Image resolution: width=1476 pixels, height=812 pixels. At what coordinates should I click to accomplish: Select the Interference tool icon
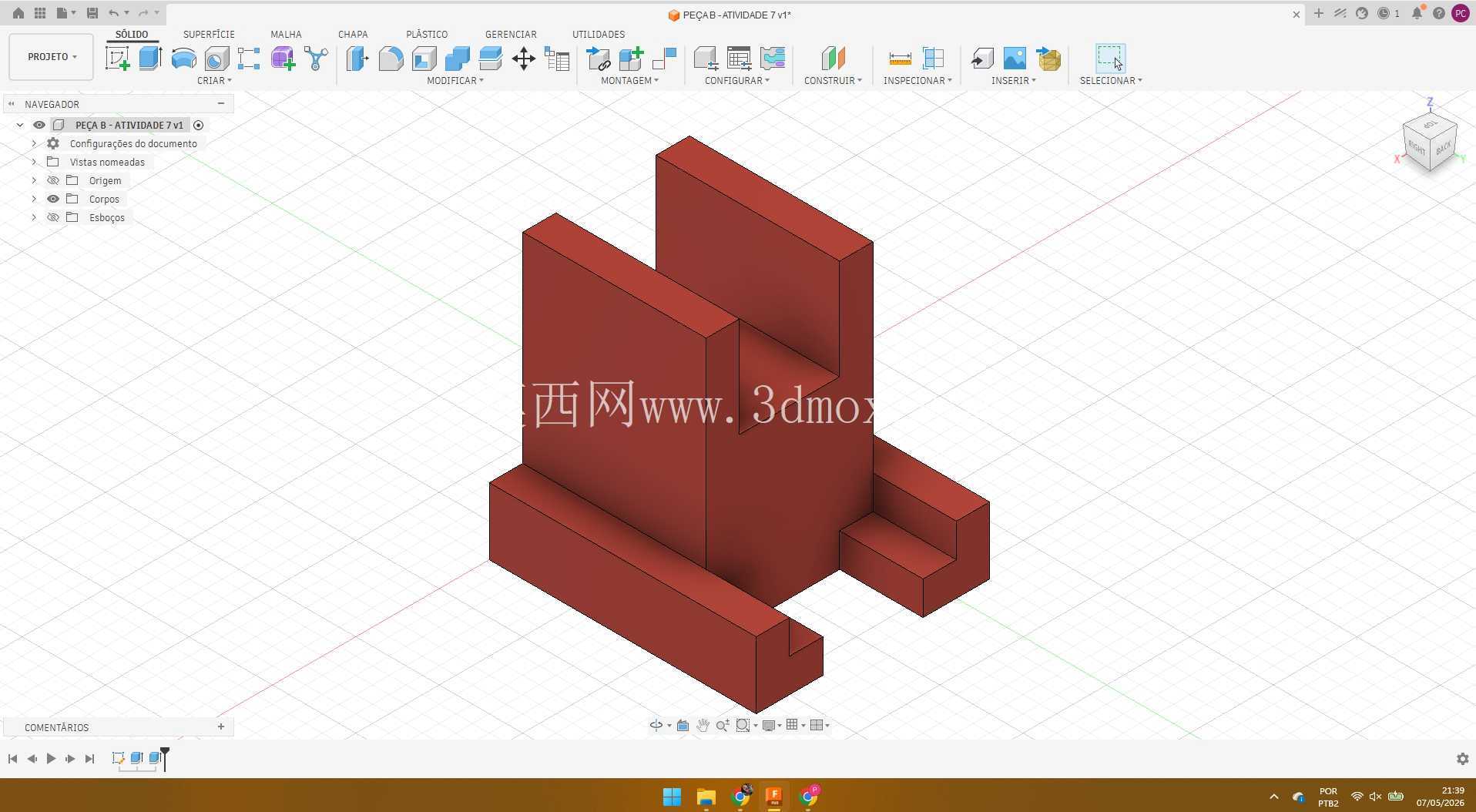pos(933,59)
